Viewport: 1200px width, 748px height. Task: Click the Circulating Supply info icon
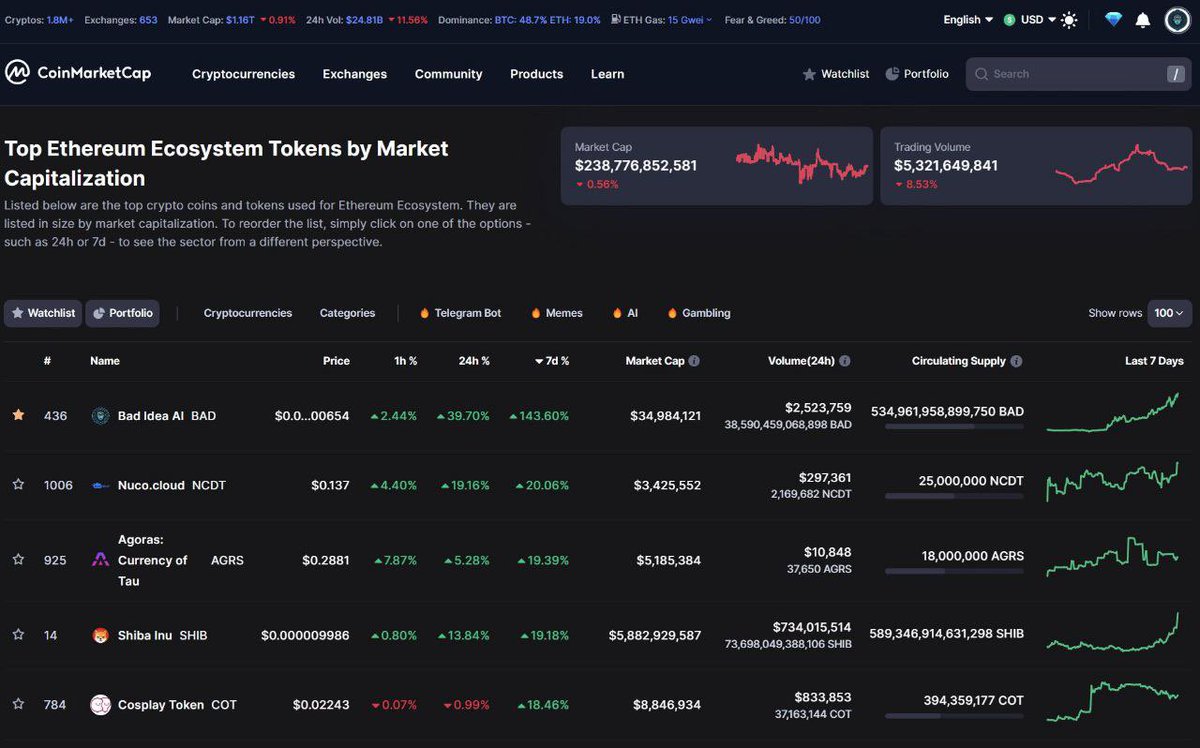(x=1016, y=361)
